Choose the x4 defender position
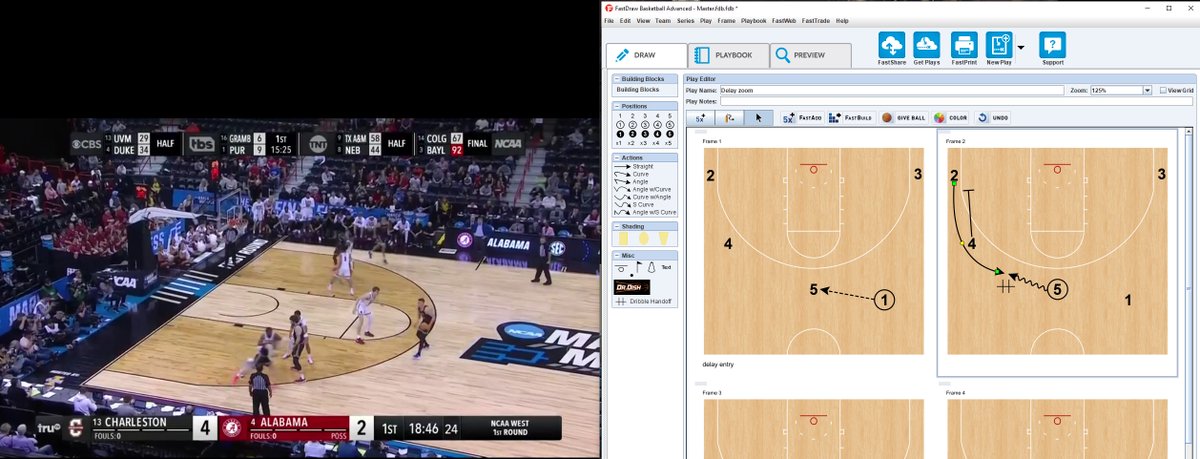Image resolution: width=1200 pixels, height=459 pixels. click(656, 143)
